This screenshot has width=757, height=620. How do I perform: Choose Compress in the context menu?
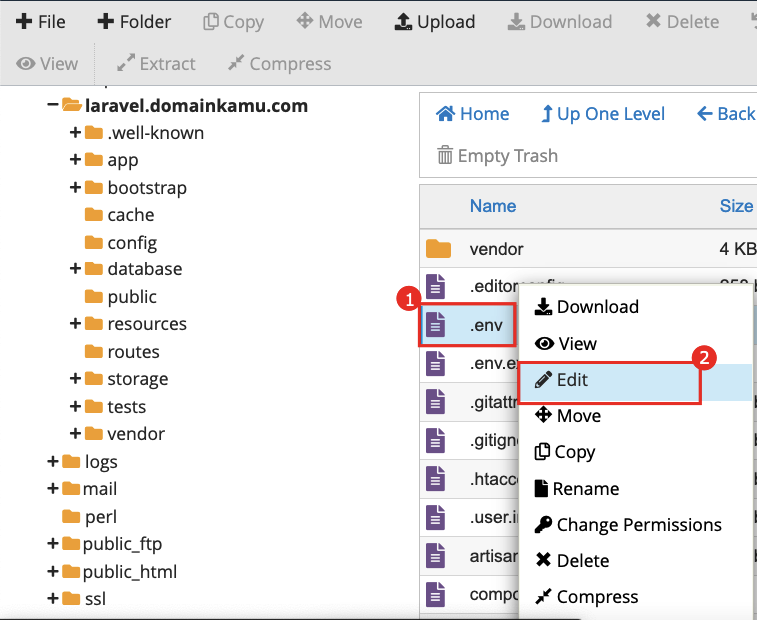586,597
